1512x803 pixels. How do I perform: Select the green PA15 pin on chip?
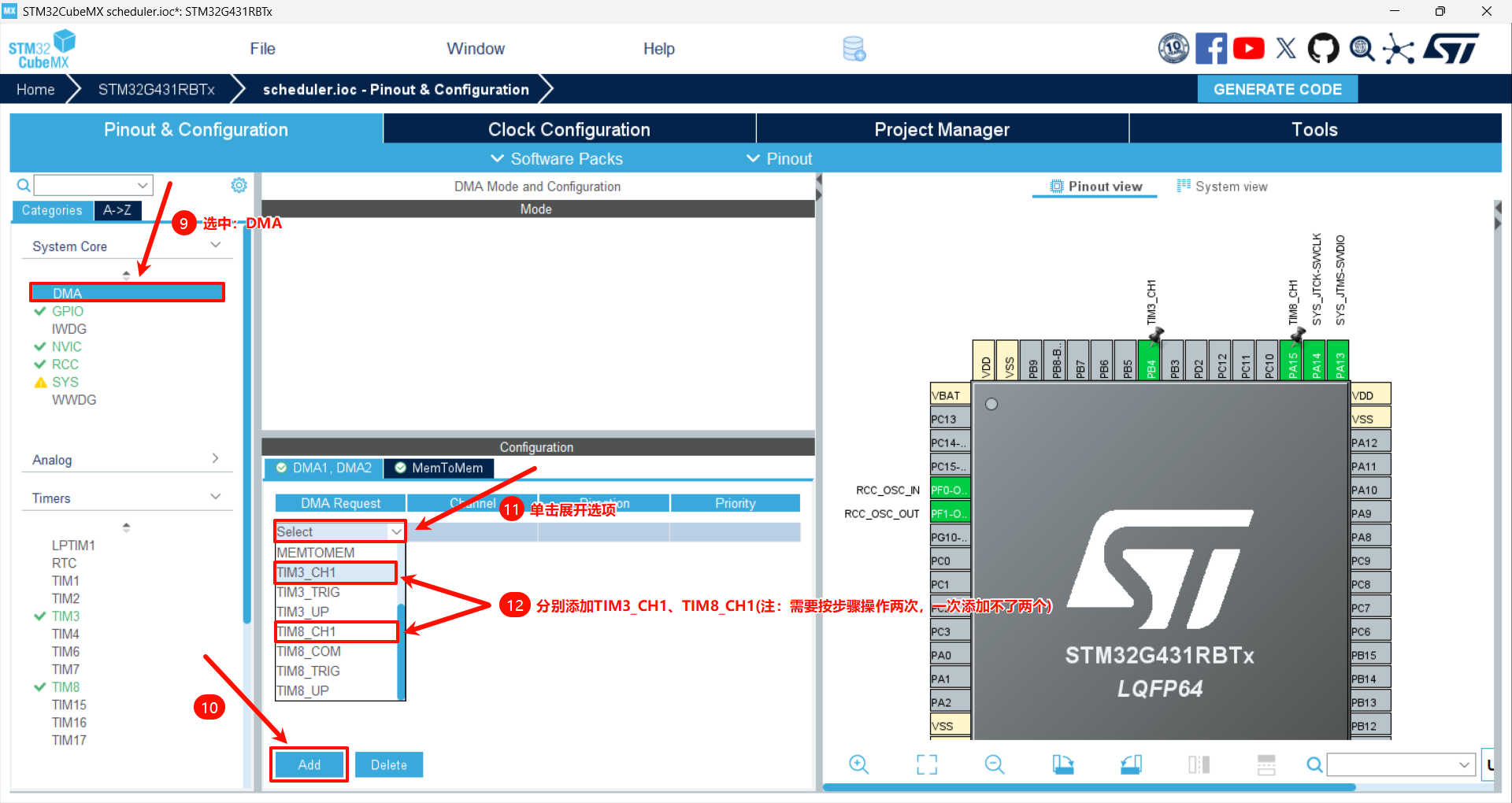pyautogui.click(x=1291, y=361)
